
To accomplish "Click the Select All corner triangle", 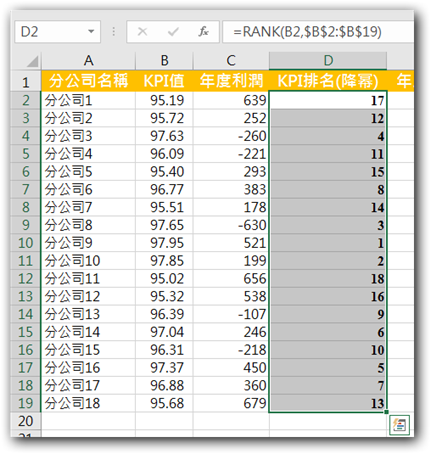I will pyautogui.click(x=33, y=61).
